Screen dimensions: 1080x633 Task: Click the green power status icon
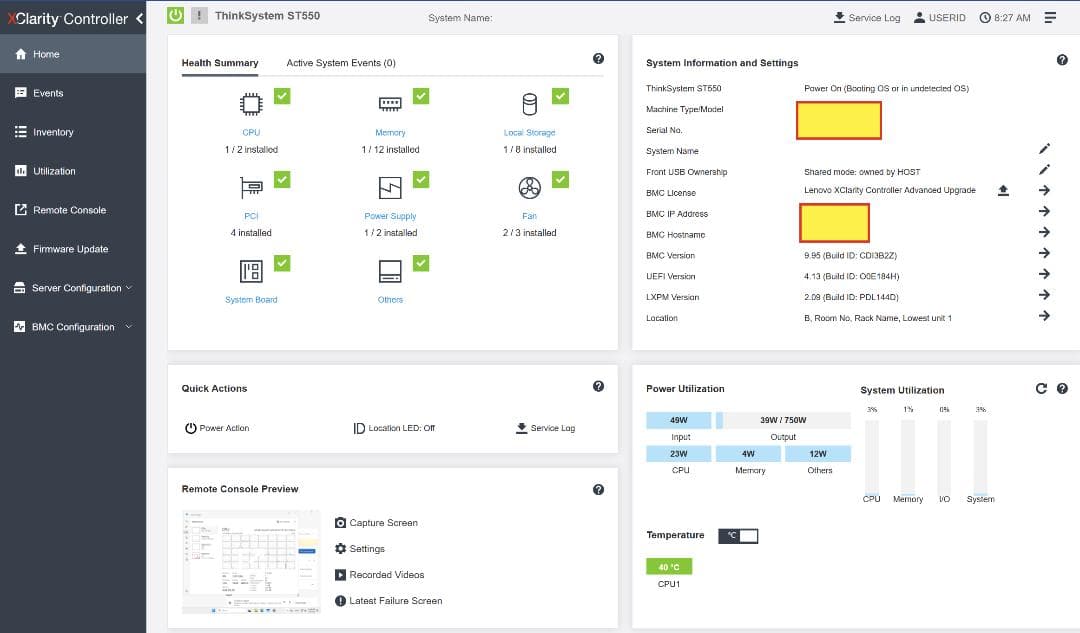tap(176, 15)
